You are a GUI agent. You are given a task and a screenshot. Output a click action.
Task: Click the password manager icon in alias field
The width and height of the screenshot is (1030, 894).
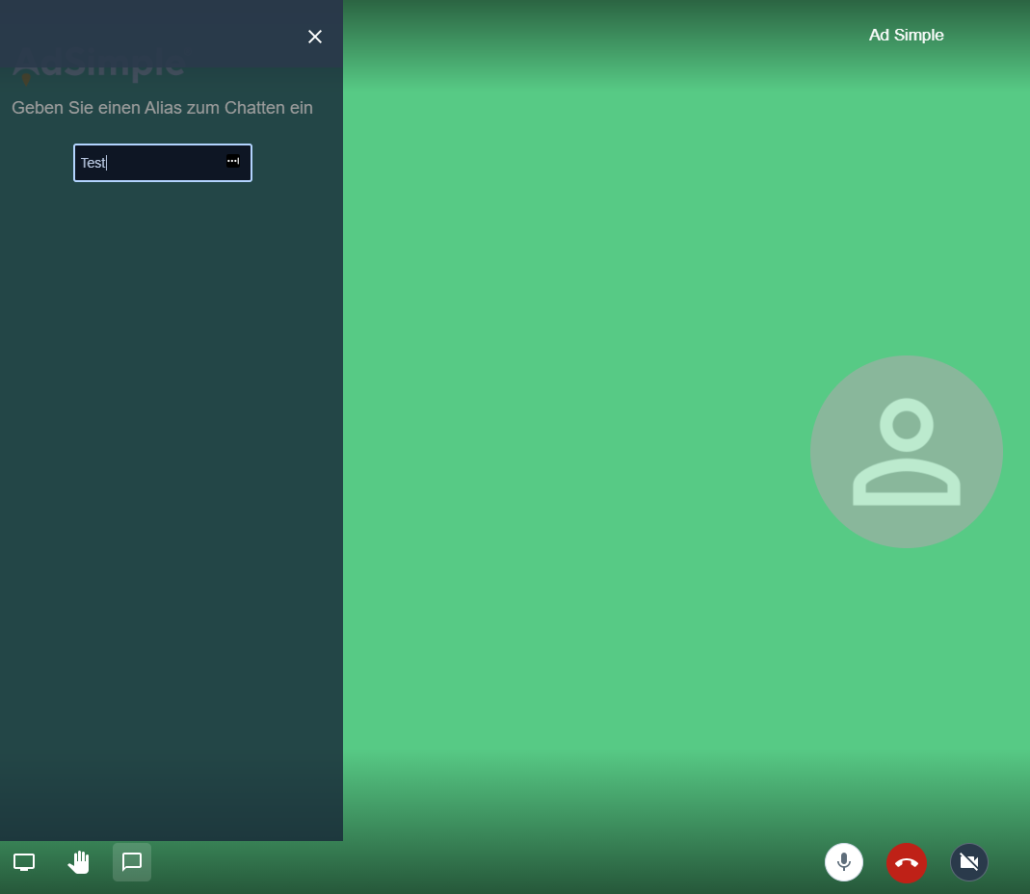click(x=233, y=161)
